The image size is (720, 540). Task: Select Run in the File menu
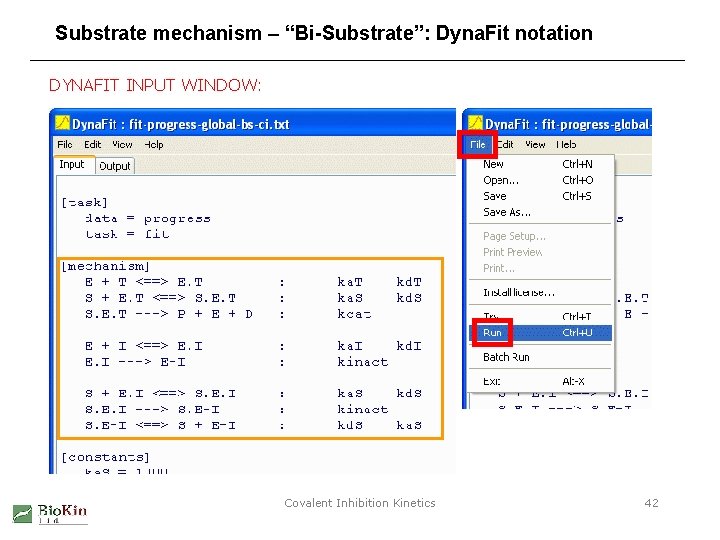540,332
